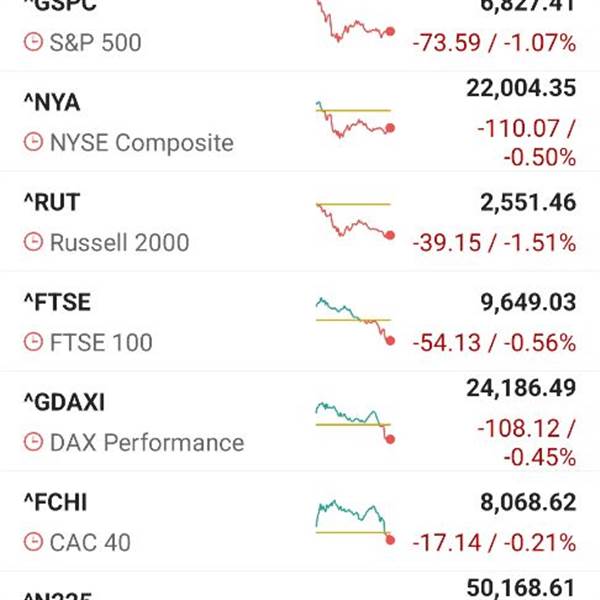
Task: Select the ^GDAXI ticker symbol
Action: coord(63,403)
